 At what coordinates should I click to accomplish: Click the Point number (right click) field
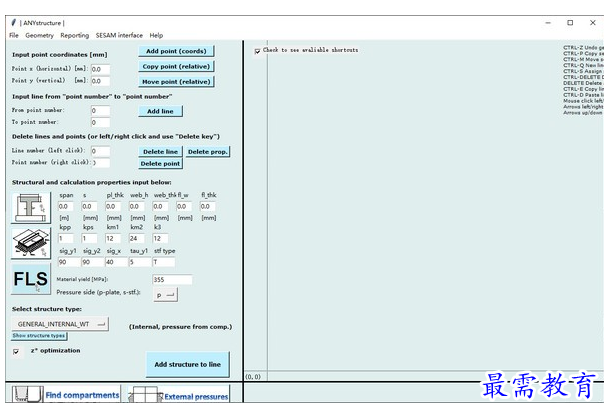100,163
